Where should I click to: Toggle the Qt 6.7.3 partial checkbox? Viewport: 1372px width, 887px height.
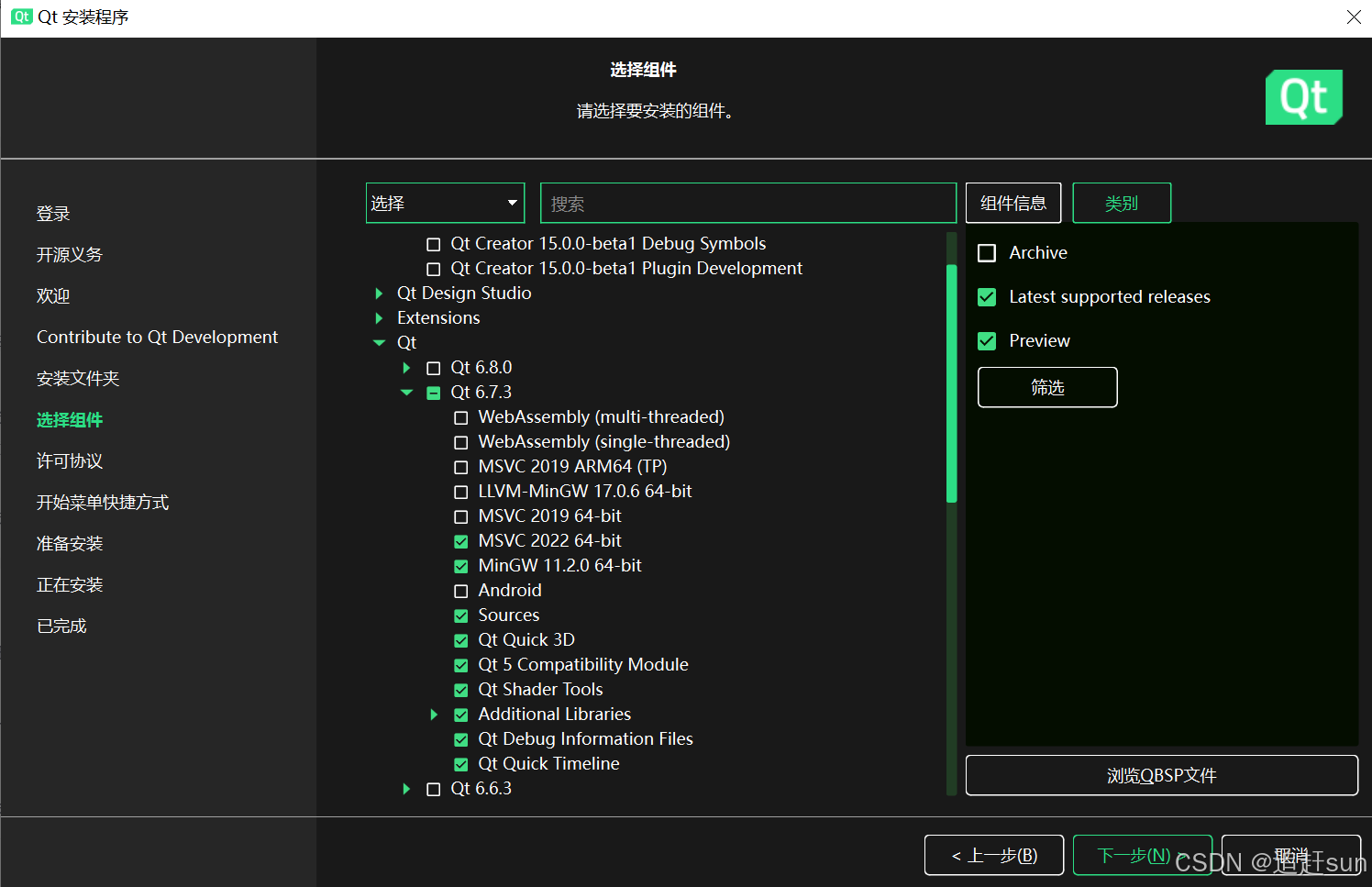(x=434, y=393)
